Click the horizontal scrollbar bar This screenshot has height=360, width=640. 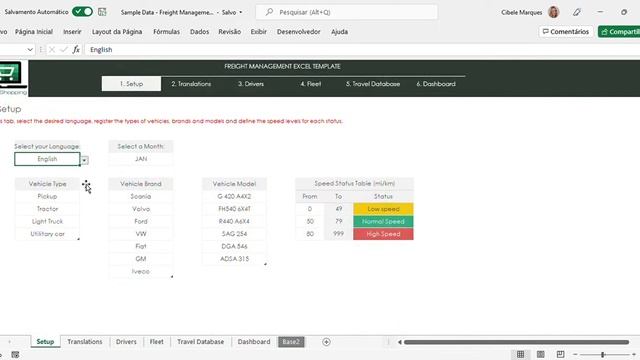point(516,342)
